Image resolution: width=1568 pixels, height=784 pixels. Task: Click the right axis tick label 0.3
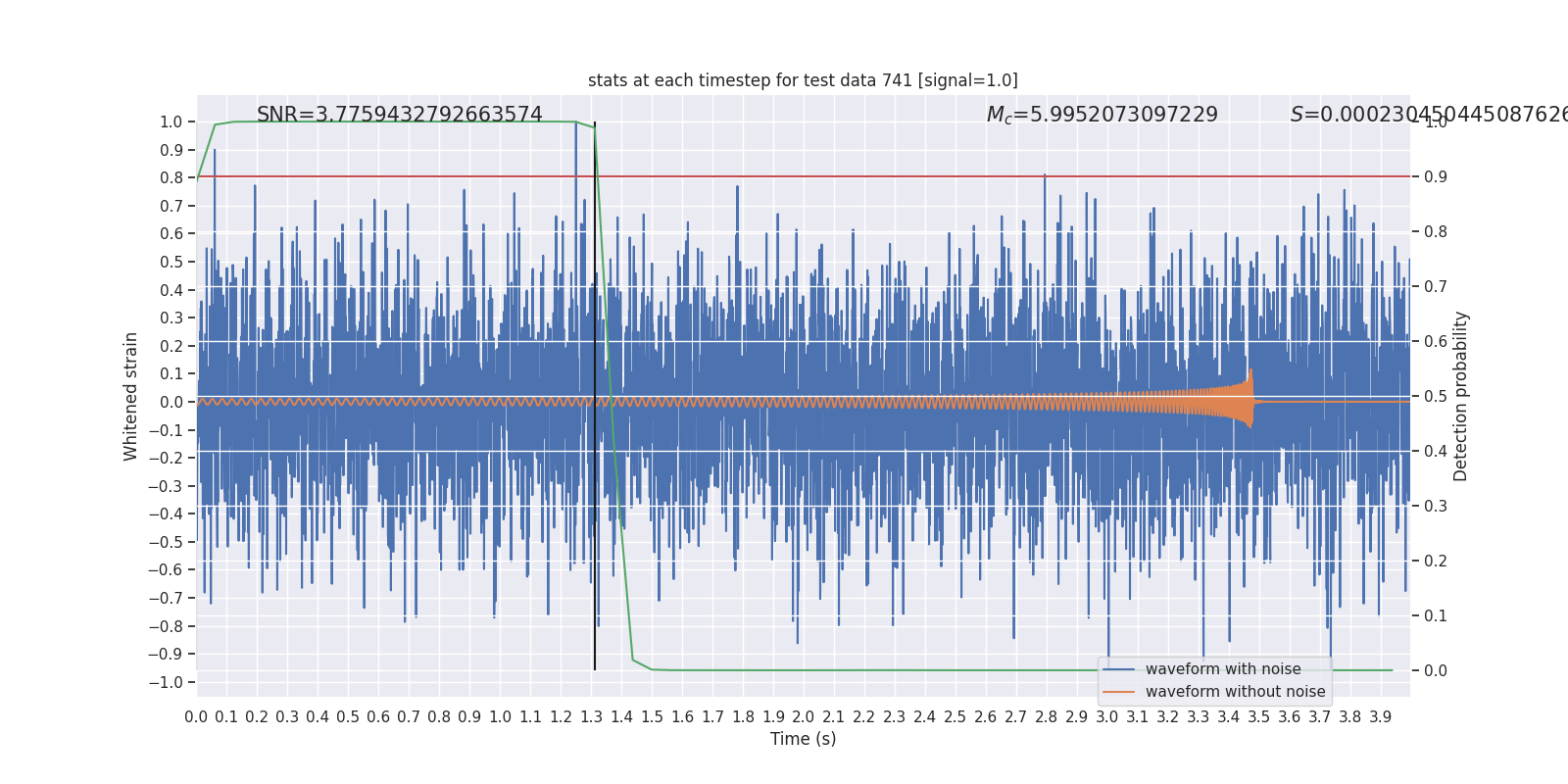(1436, 507)
